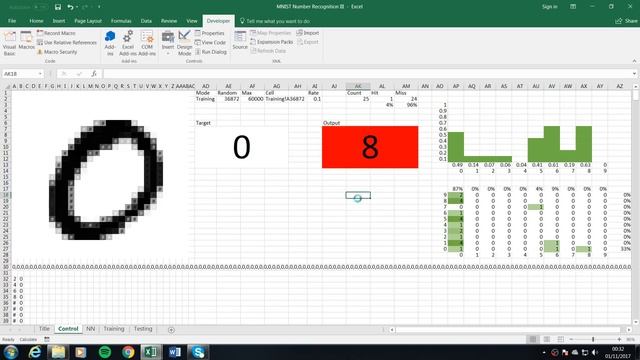This screenshot has height=360, width=640.
Task: Click Run Dialog
Action: pyautogui.click(x=211, y=52)
